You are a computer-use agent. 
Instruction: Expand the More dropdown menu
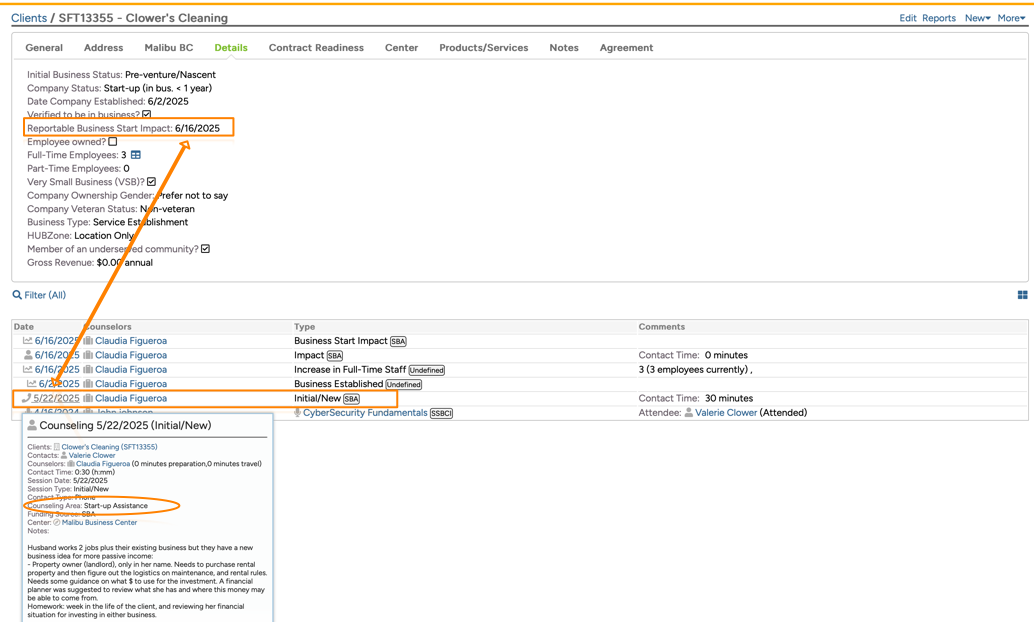1010,18
